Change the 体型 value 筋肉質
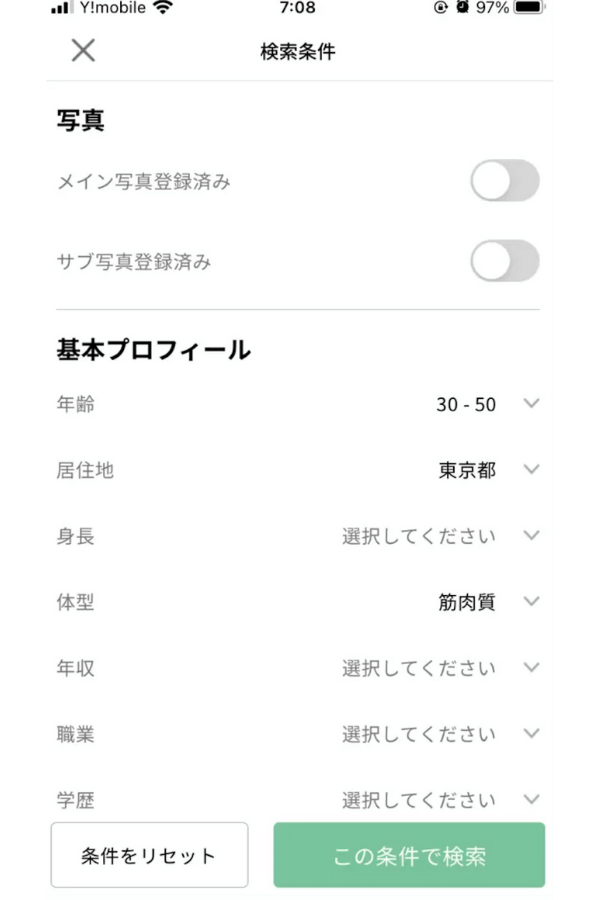Image resolution: width=600 pixels, height=900 pixels. (467, 602)
